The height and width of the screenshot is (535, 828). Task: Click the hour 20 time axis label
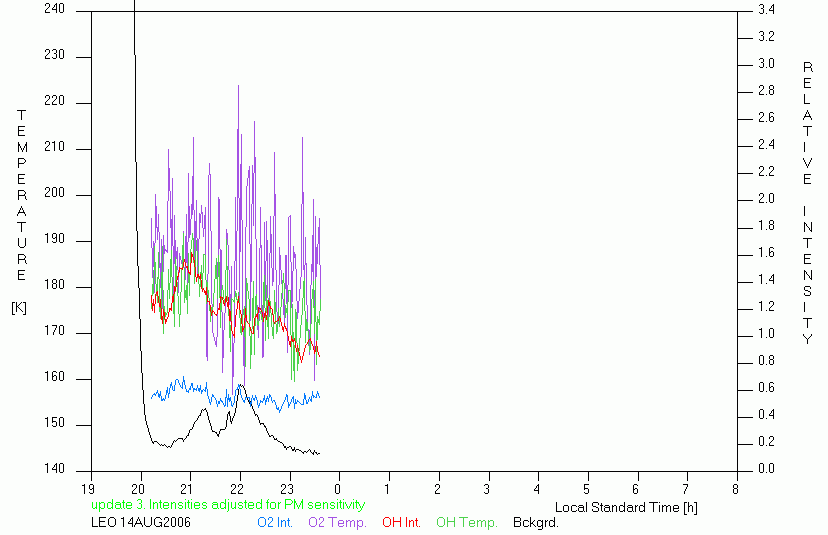[138, 489]
